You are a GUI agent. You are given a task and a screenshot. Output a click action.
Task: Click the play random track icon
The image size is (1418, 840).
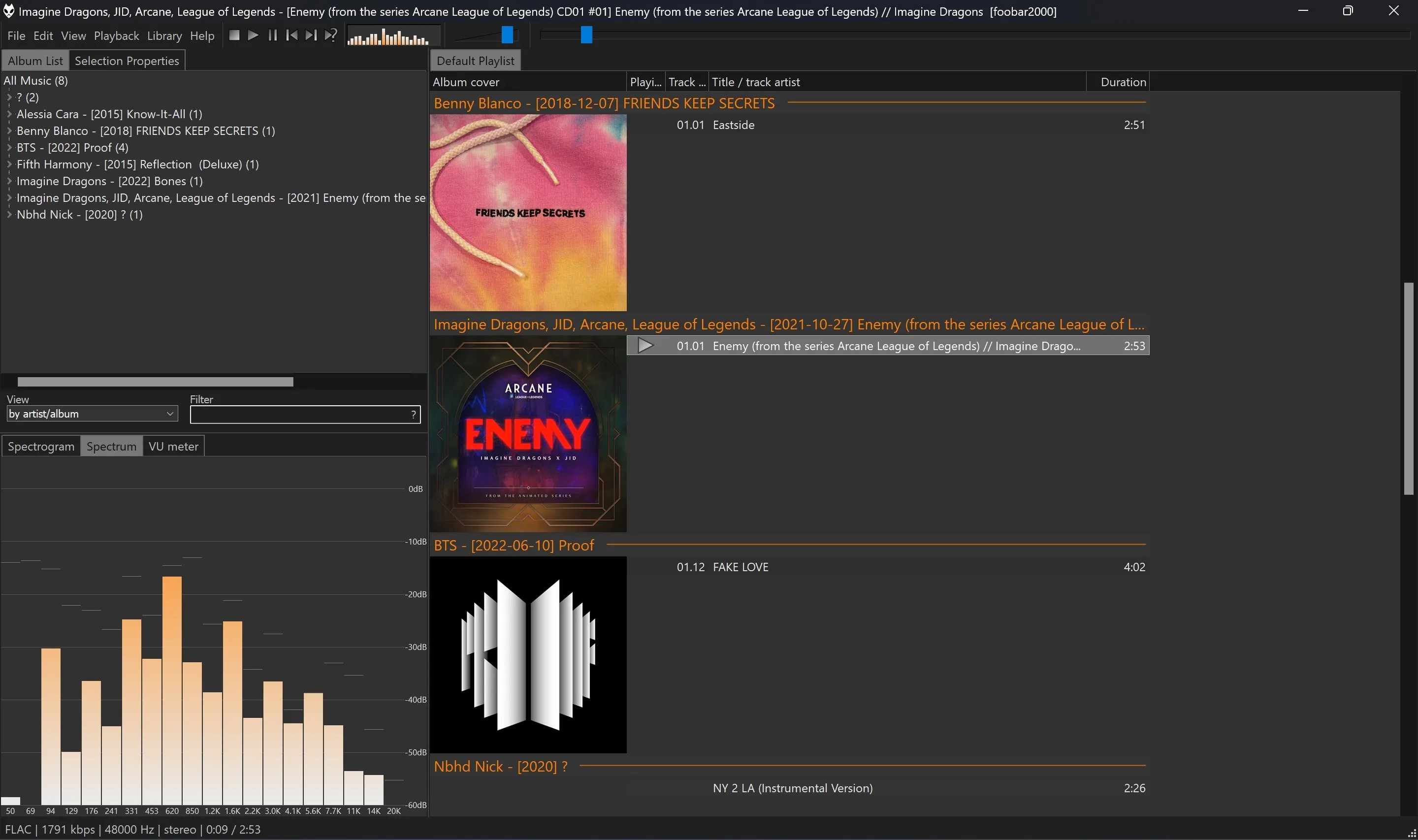point(331,34)
